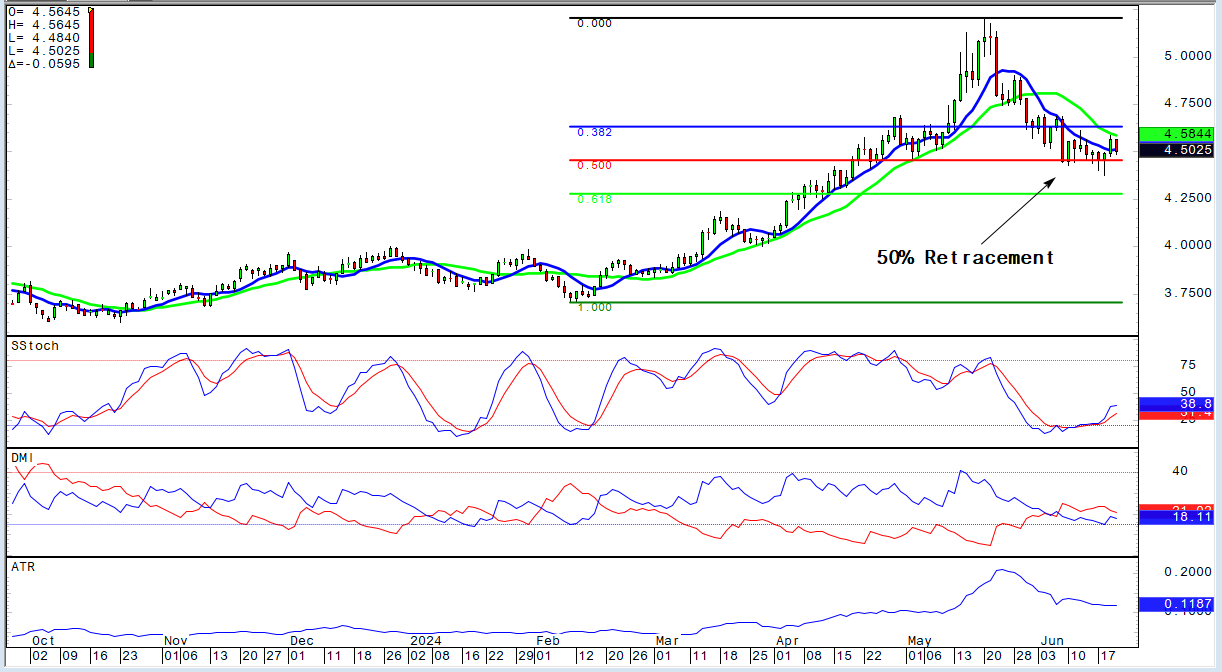Click the DMI indicator panel label
Viewport: 1222px width, 672px height.
click(23, 457)
